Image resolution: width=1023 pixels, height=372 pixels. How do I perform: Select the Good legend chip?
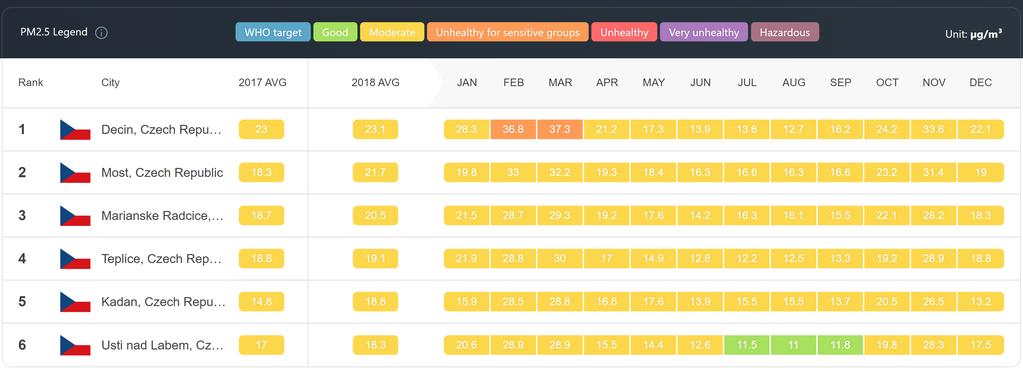pyautogui.click(x=335, y=32)
